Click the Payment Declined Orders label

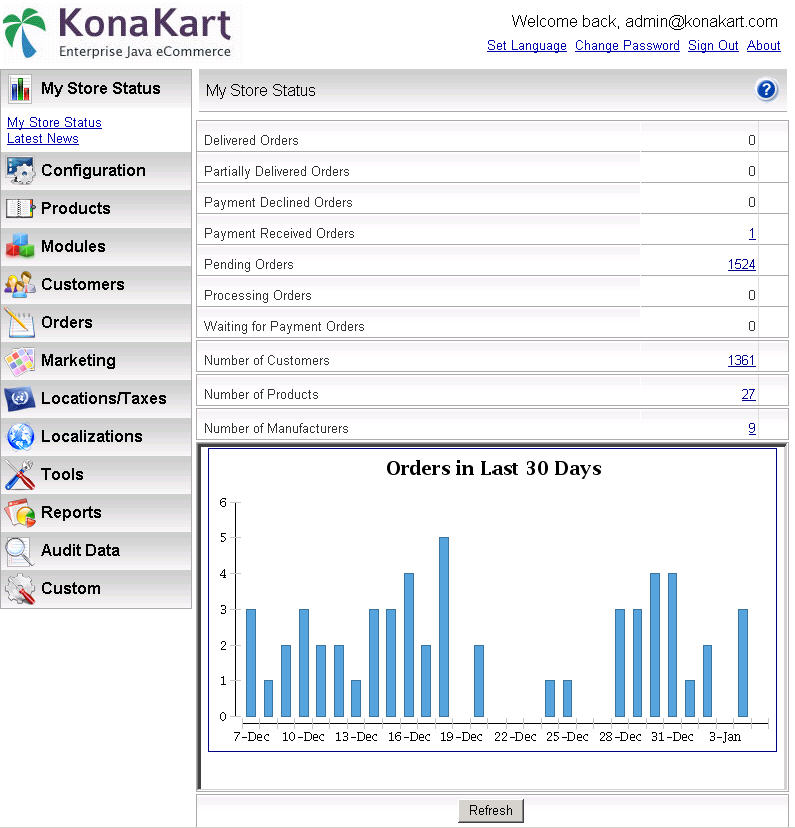click(x=278, y=203)
